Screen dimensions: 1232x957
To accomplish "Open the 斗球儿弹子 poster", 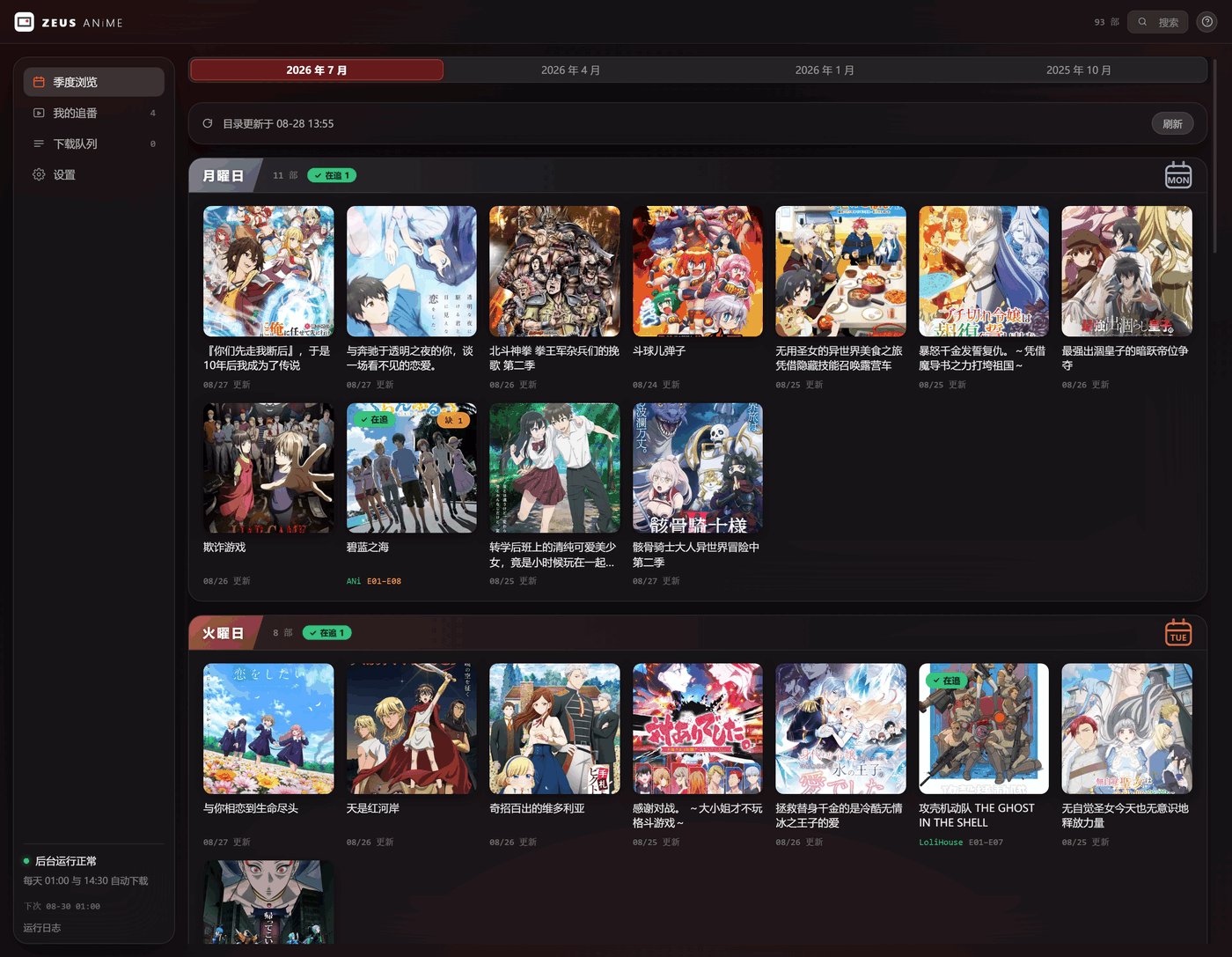I will (x=698, y=271).
